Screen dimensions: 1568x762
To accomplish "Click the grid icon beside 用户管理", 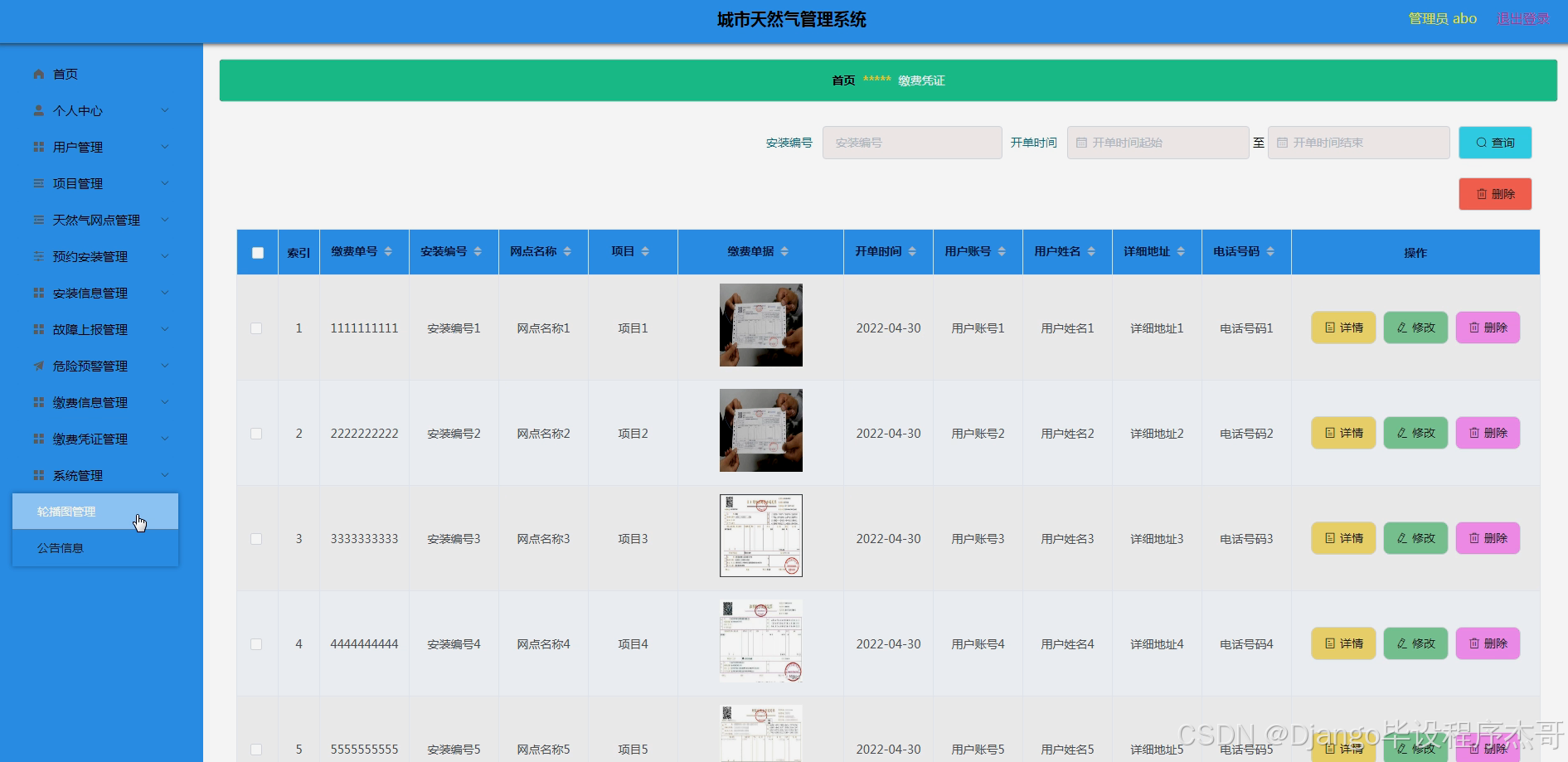I will click(39, 147).
